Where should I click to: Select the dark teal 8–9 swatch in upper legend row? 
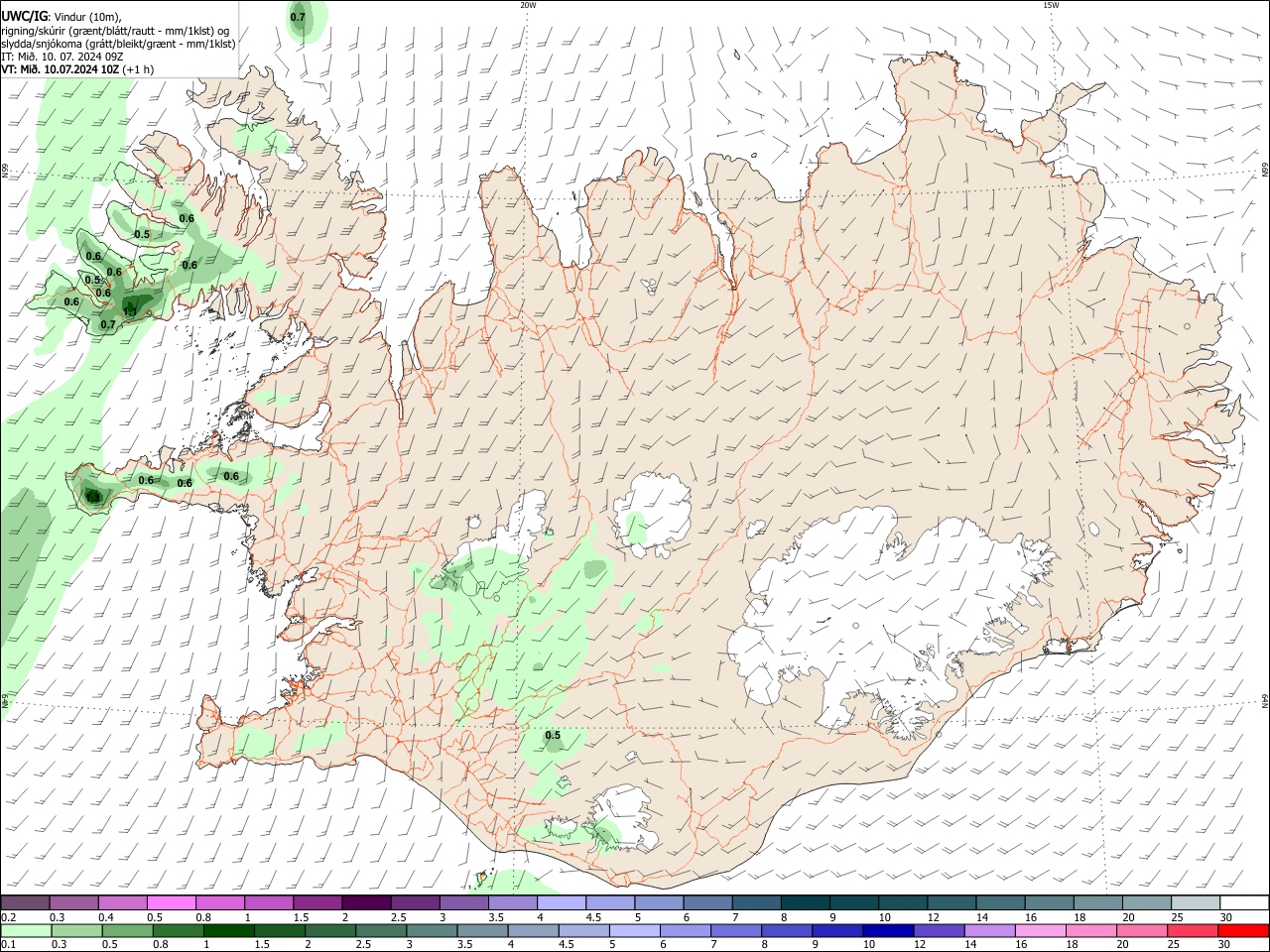tap(805, 903)
